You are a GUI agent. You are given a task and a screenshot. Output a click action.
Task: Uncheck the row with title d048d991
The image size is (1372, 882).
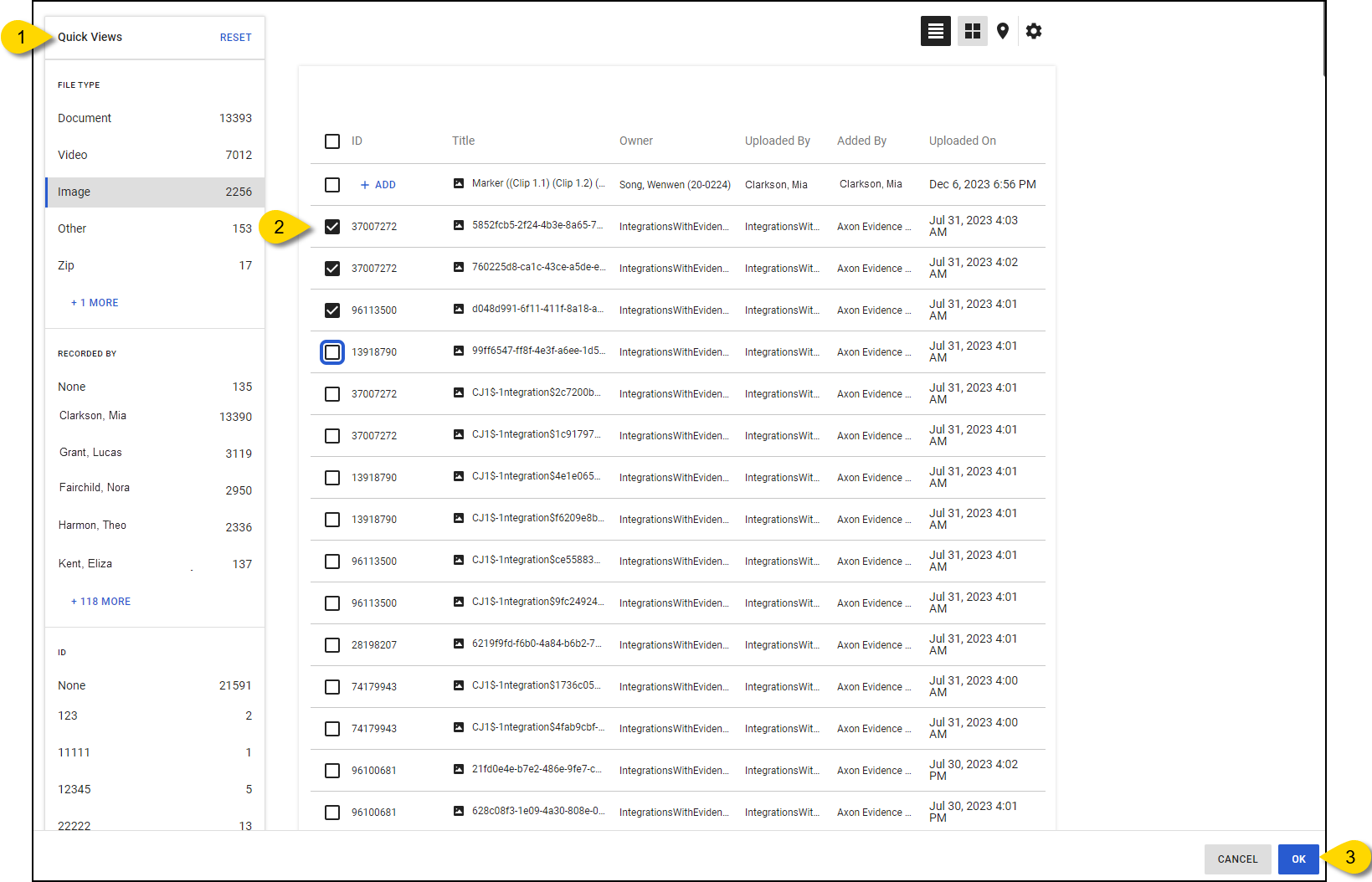point(332,310)
